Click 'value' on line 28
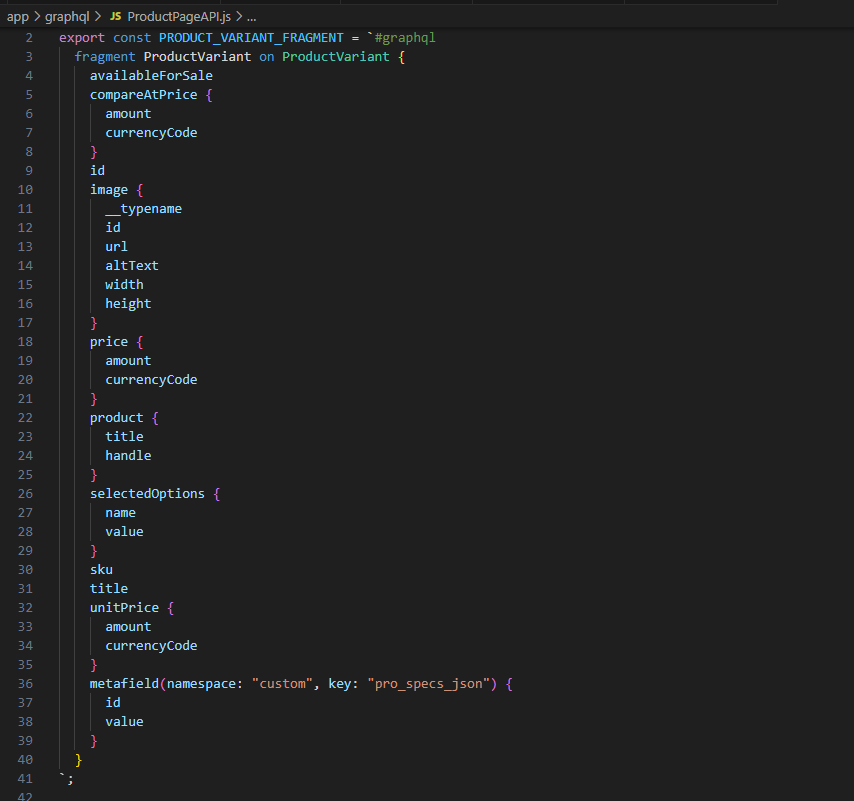This screenshot has height=801, width=854. point(124,532)
